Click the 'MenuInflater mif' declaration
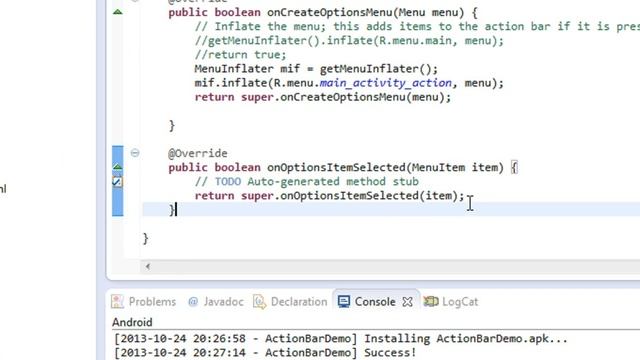 click(x=247, y=69)
